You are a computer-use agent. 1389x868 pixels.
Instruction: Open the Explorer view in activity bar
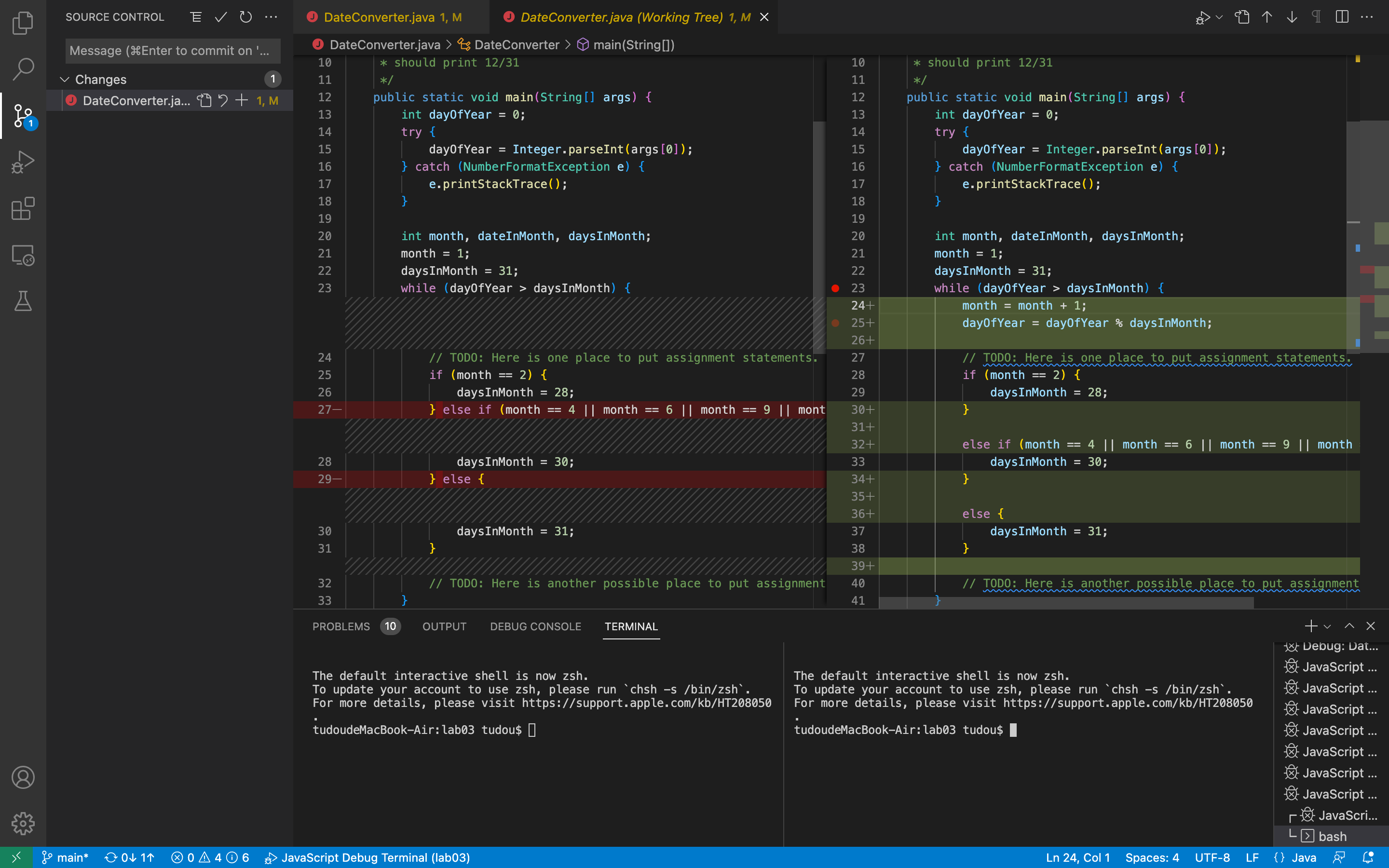click(23, 23)
